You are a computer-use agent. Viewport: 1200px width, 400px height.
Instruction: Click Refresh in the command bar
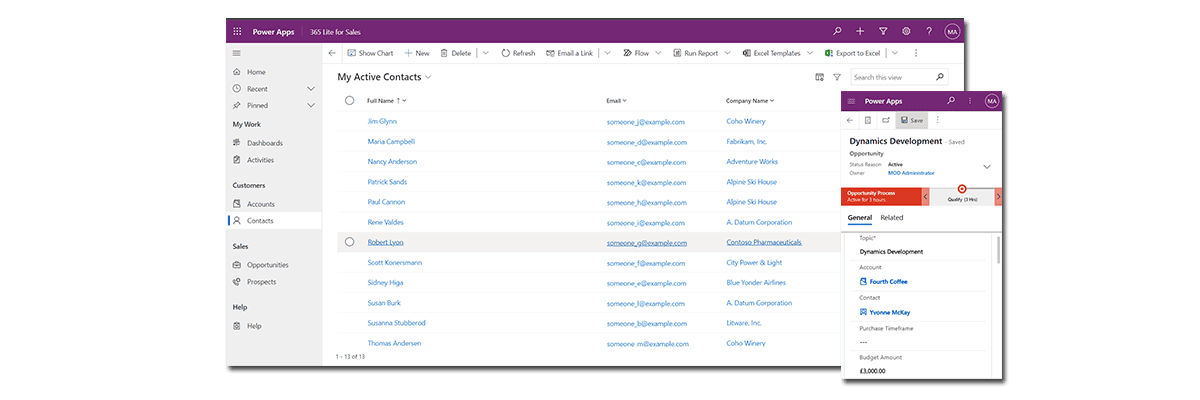pyautogui.click(x=518, y=53)
